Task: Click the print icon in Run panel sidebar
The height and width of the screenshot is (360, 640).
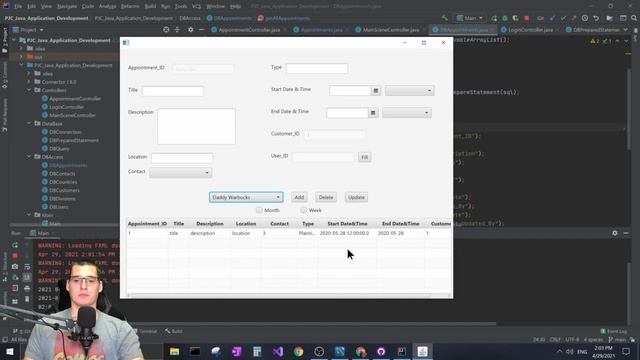Action: [x=27, y=288]
